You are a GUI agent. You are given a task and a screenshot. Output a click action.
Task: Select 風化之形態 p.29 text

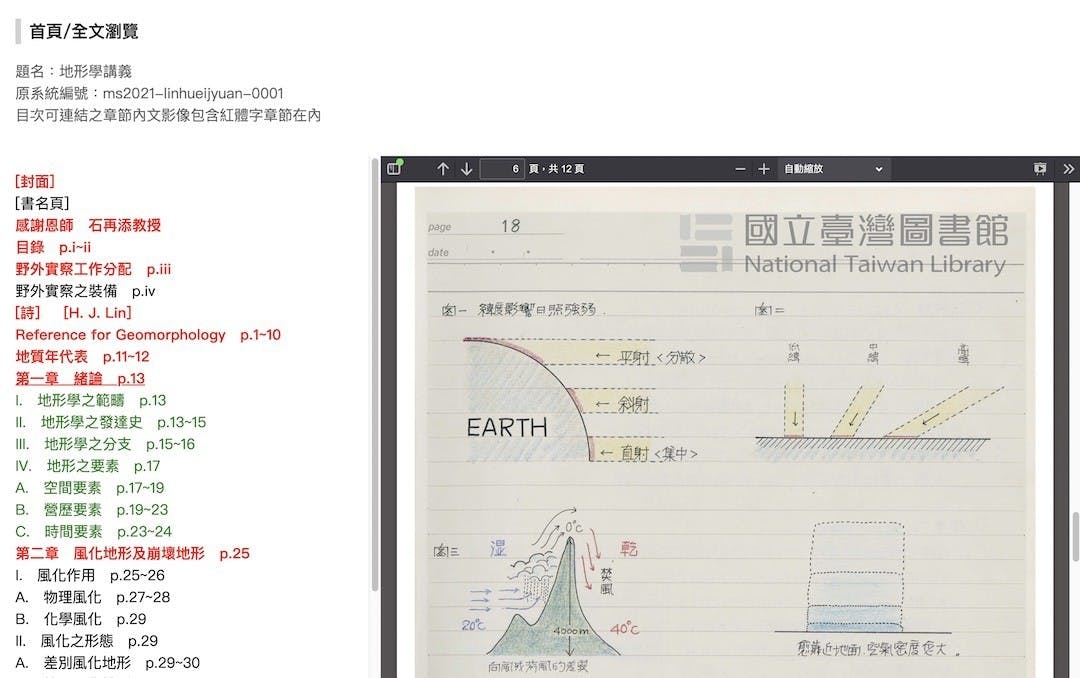pyautogui.click(x=86, y=641)
